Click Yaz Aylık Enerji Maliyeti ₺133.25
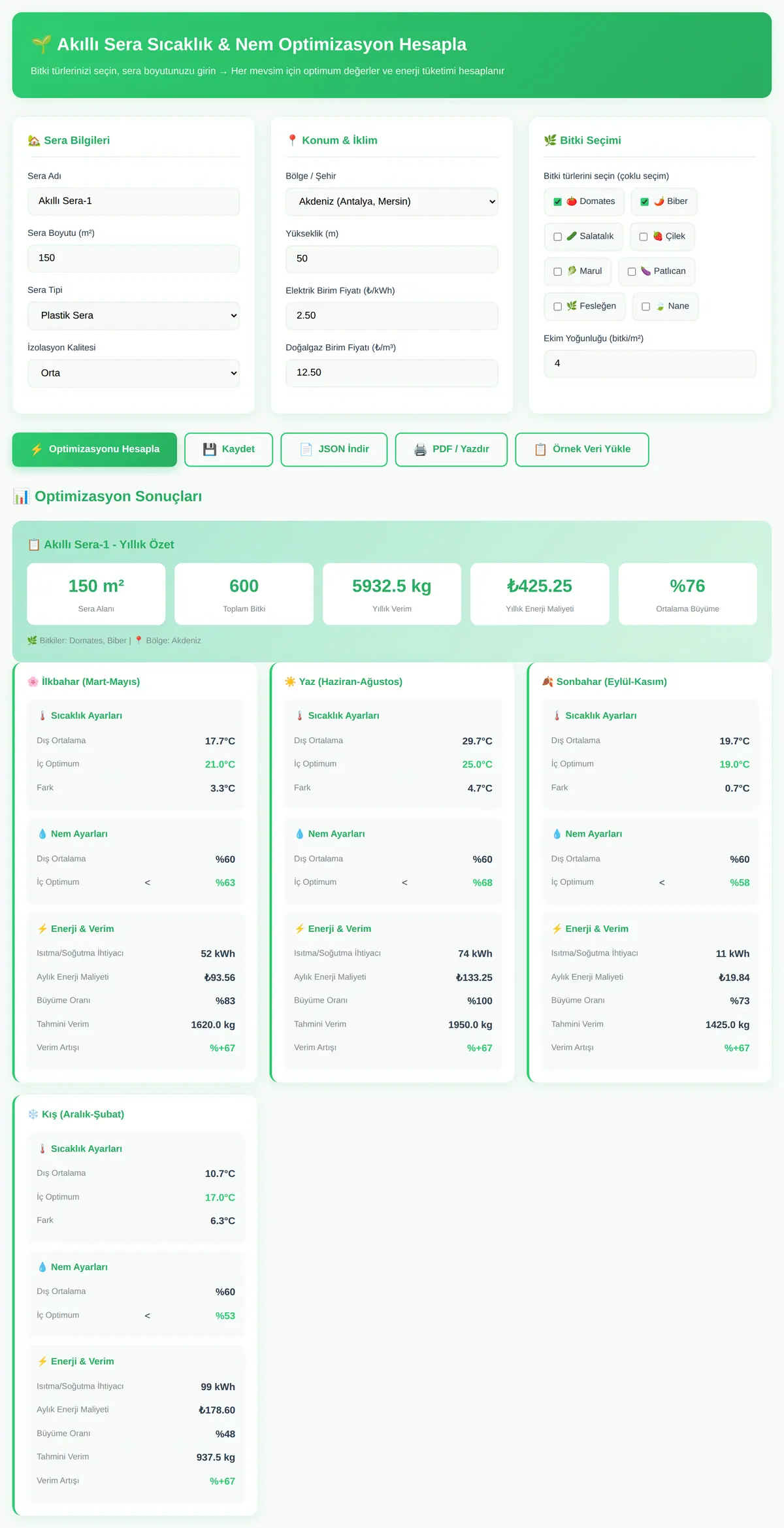This screenshot has width=784, height=1528. [474, 978]
